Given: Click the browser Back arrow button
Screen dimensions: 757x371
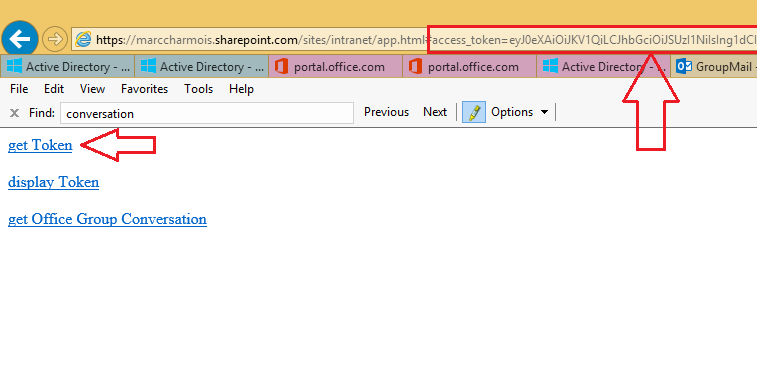Looking at the screenshot, I should pyautogui.click(x=20, y=39).
